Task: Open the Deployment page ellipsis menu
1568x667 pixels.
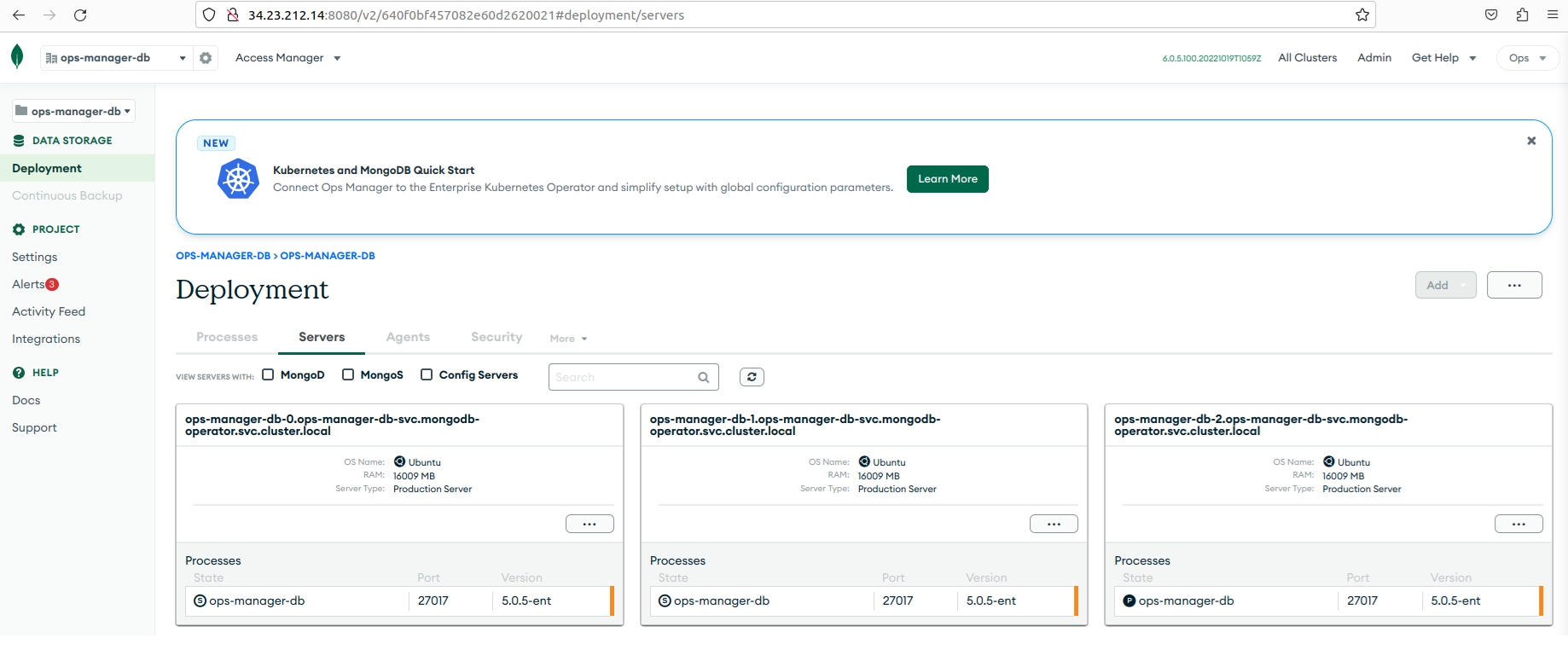Action: [x=1514, y=285]
